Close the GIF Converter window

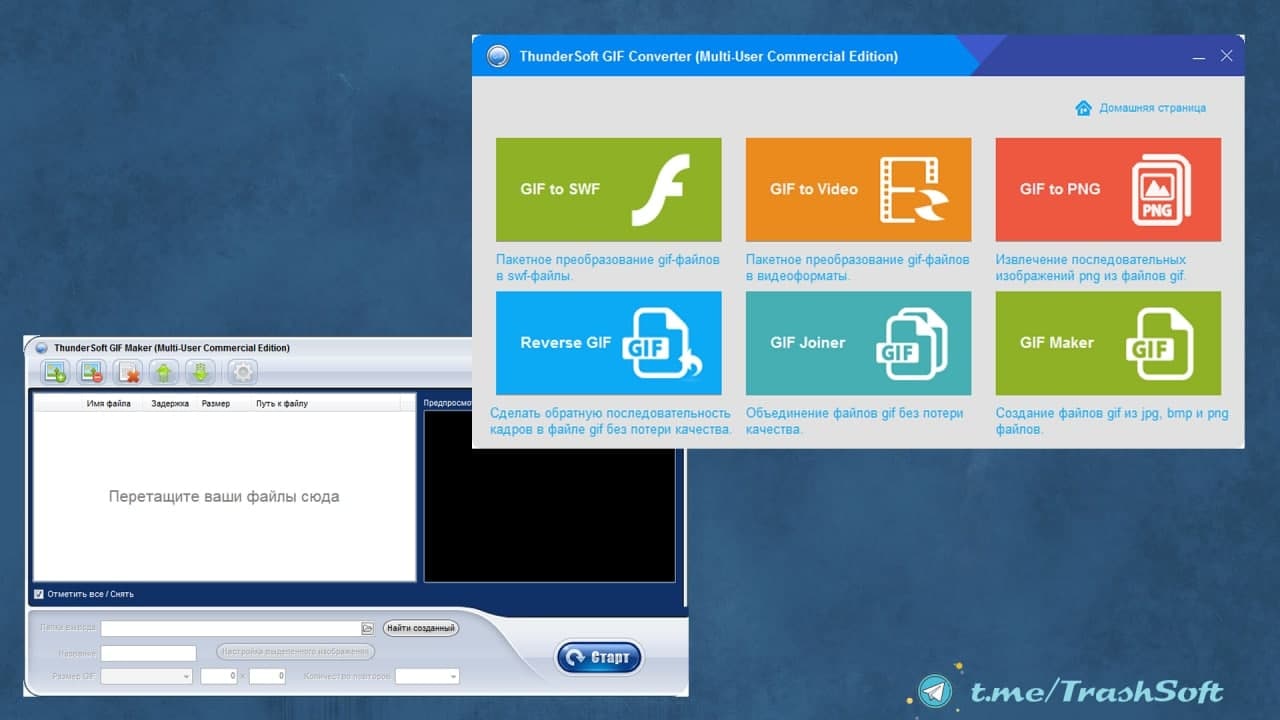point(1227,57)
